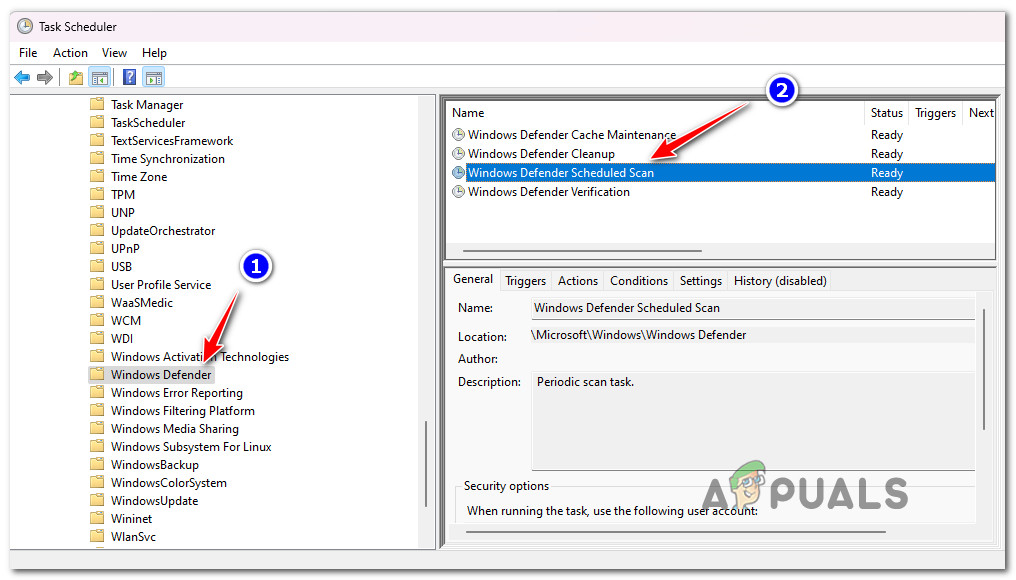Open the Action menu
Viewport: 1016px width, 580px height.
pos(70,53)
